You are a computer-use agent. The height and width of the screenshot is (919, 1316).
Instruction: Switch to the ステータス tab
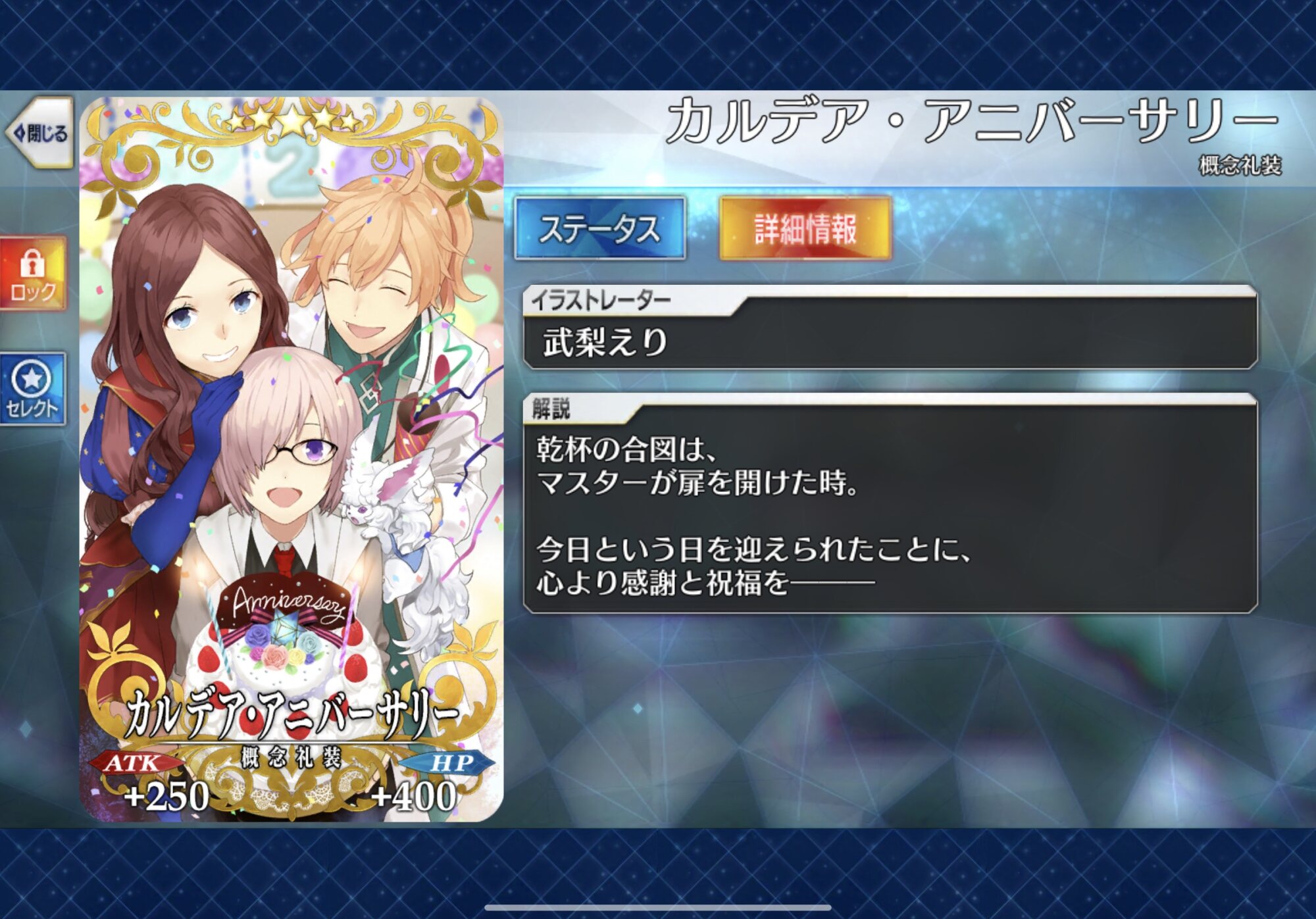(x=600, y=228)
